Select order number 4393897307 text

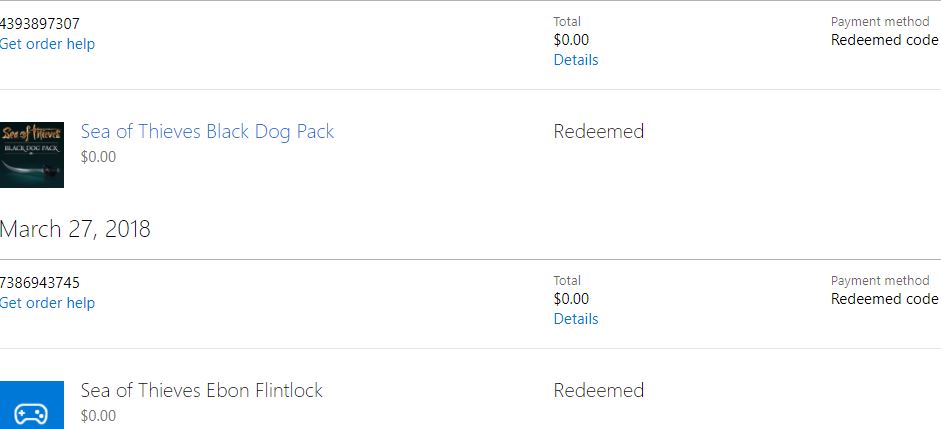coord(40,24)
